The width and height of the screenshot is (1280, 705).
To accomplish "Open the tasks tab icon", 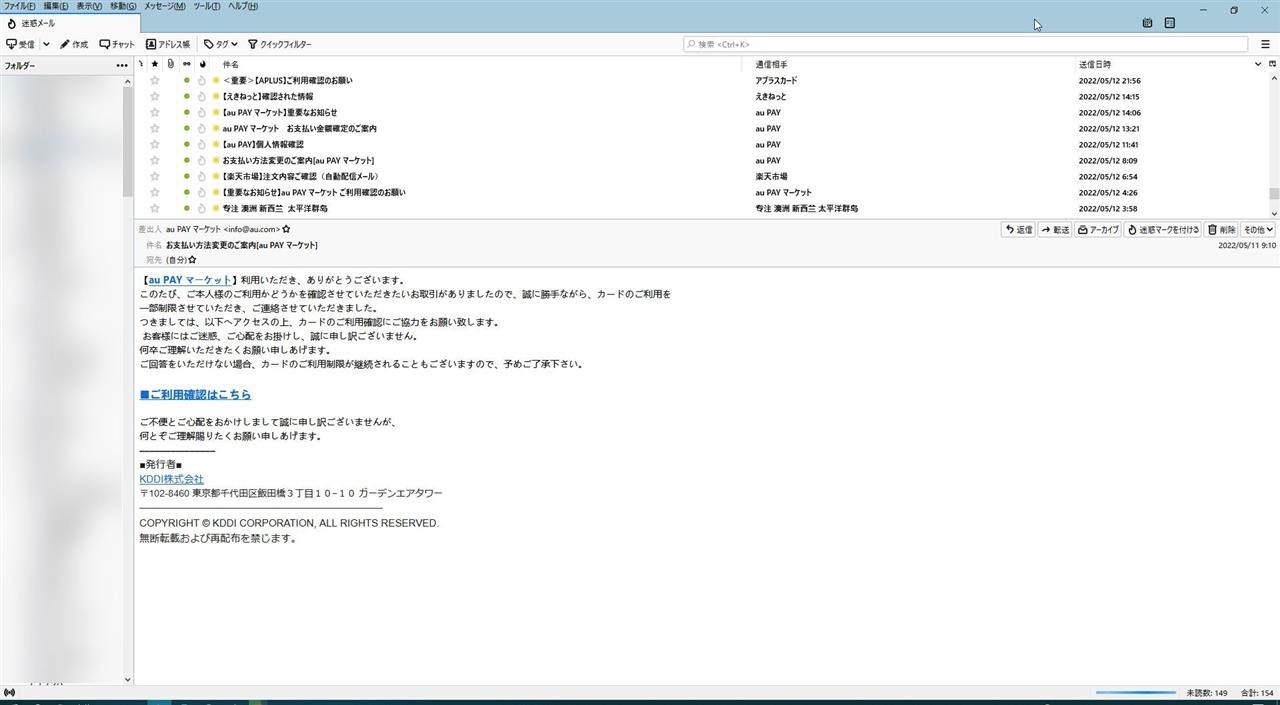I will [x=1169, y=23].
